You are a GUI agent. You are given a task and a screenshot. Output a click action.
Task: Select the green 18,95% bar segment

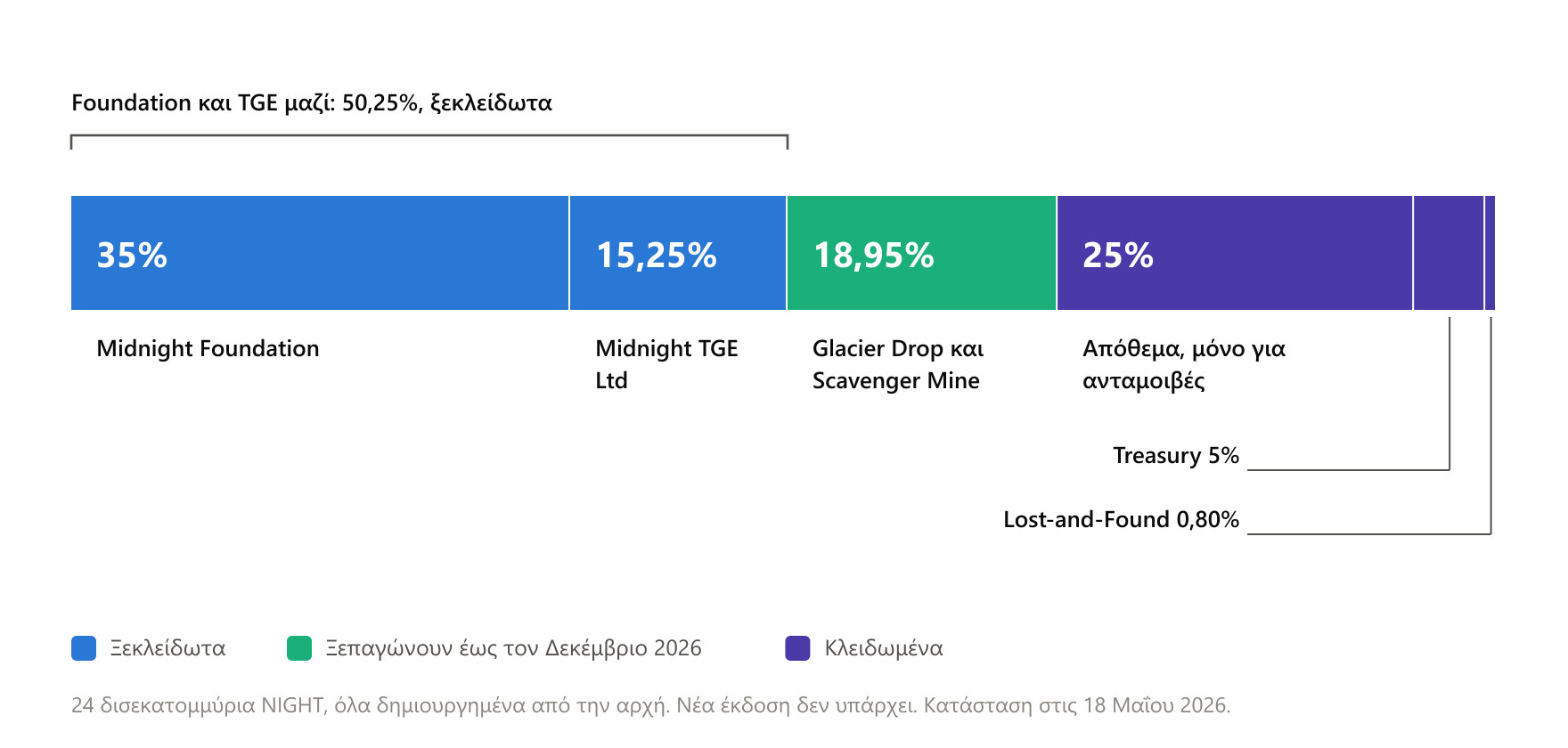coord(922,253)
